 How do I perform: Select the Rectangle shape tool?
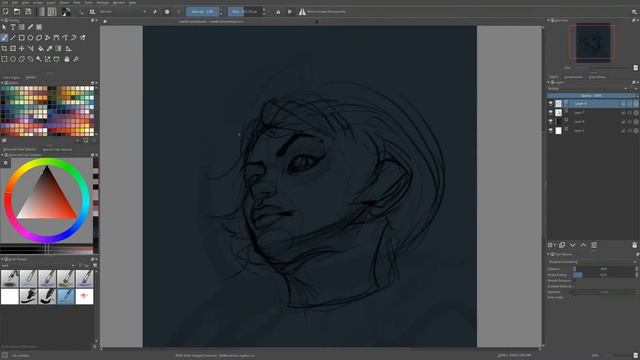22,38
